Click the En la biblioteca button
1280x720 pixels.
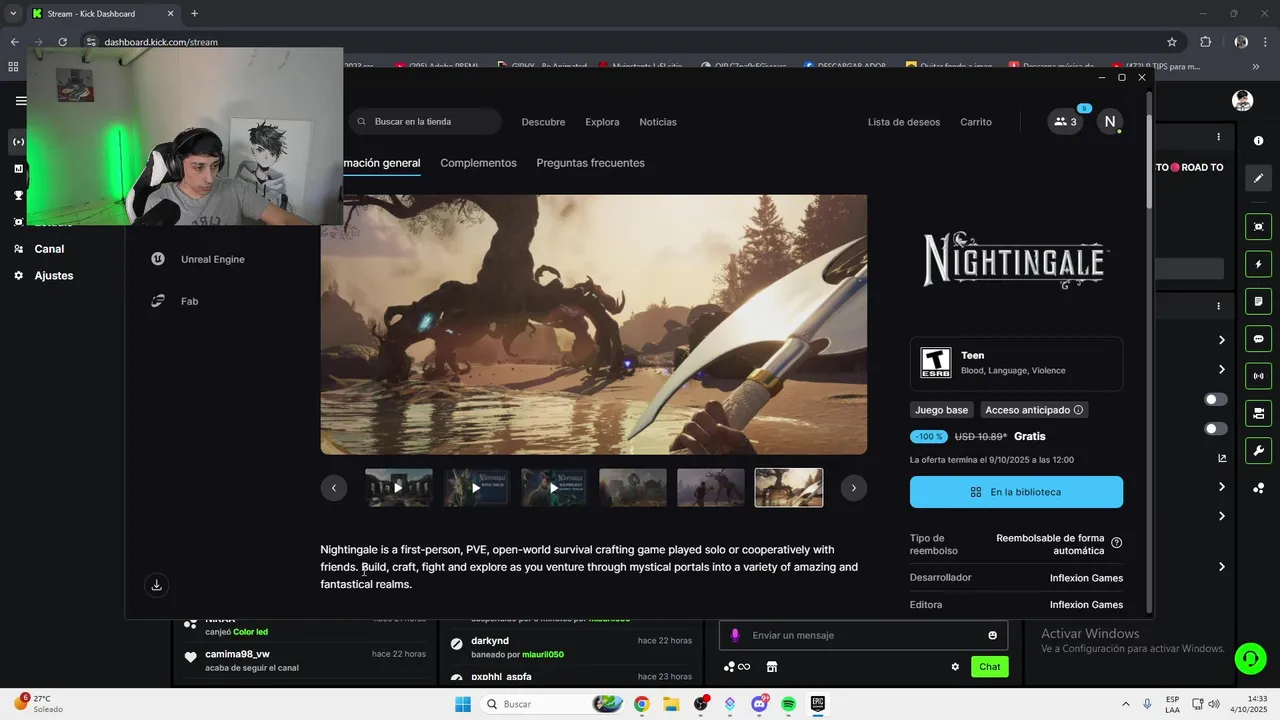[x=1016, y=492]
